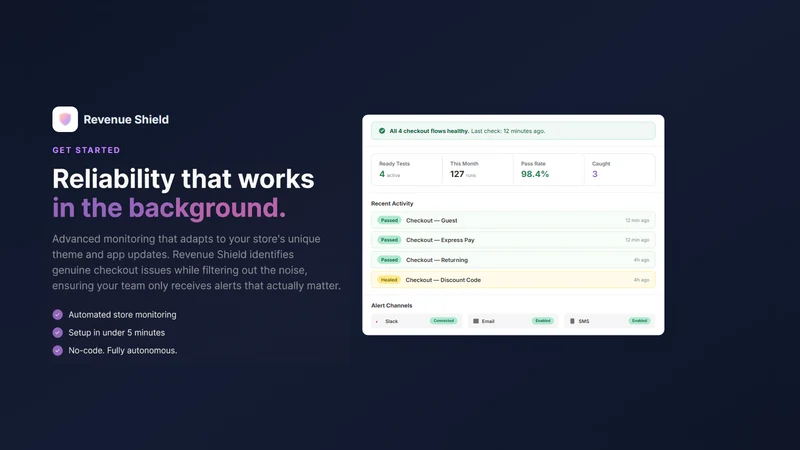Click the Enabled badge for Email

[542, 321]
